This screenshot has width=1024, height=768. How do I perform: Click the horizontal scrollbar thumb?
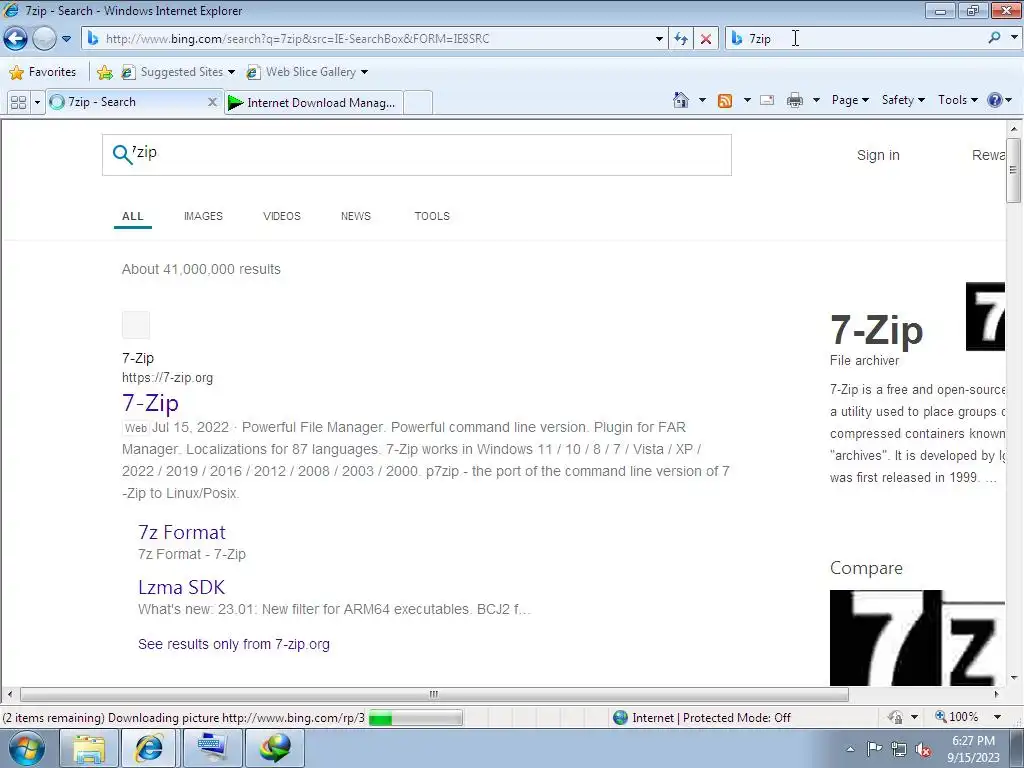click(434, 694)
